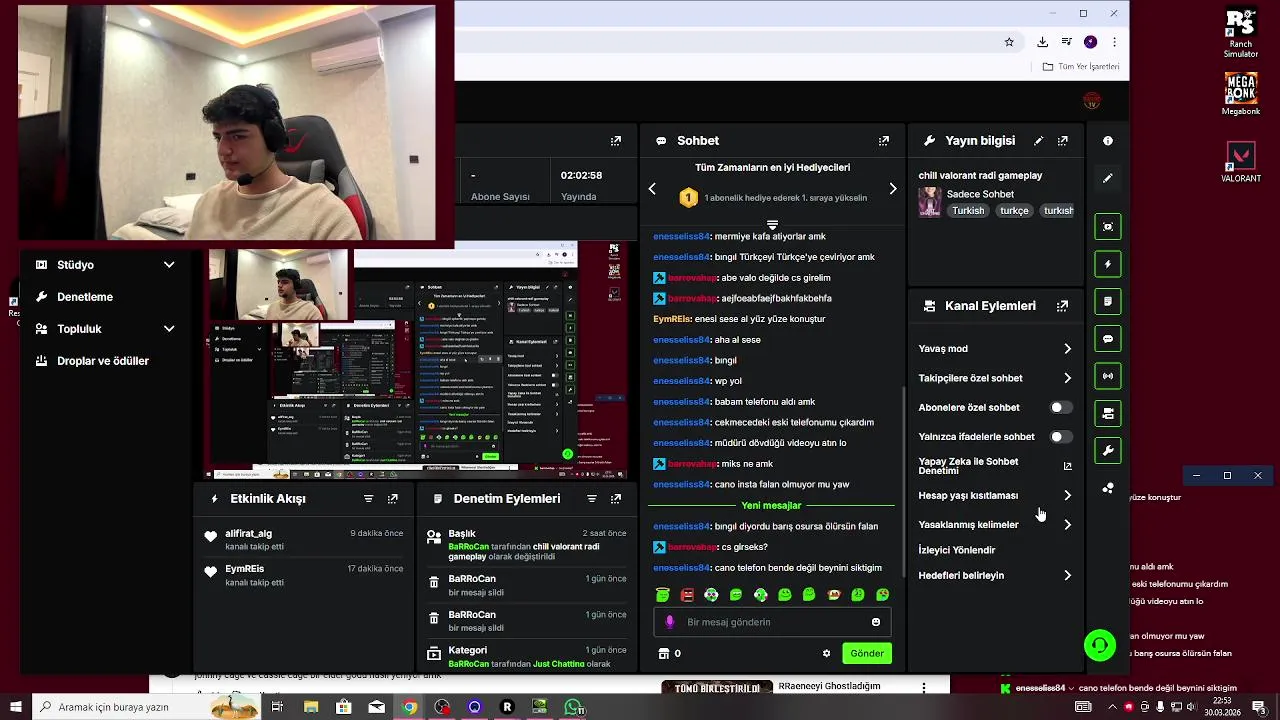Screen dimensions: 1280x720
Task: Open the share nodes icon in right sidebar
Action: click(1108, 488)
